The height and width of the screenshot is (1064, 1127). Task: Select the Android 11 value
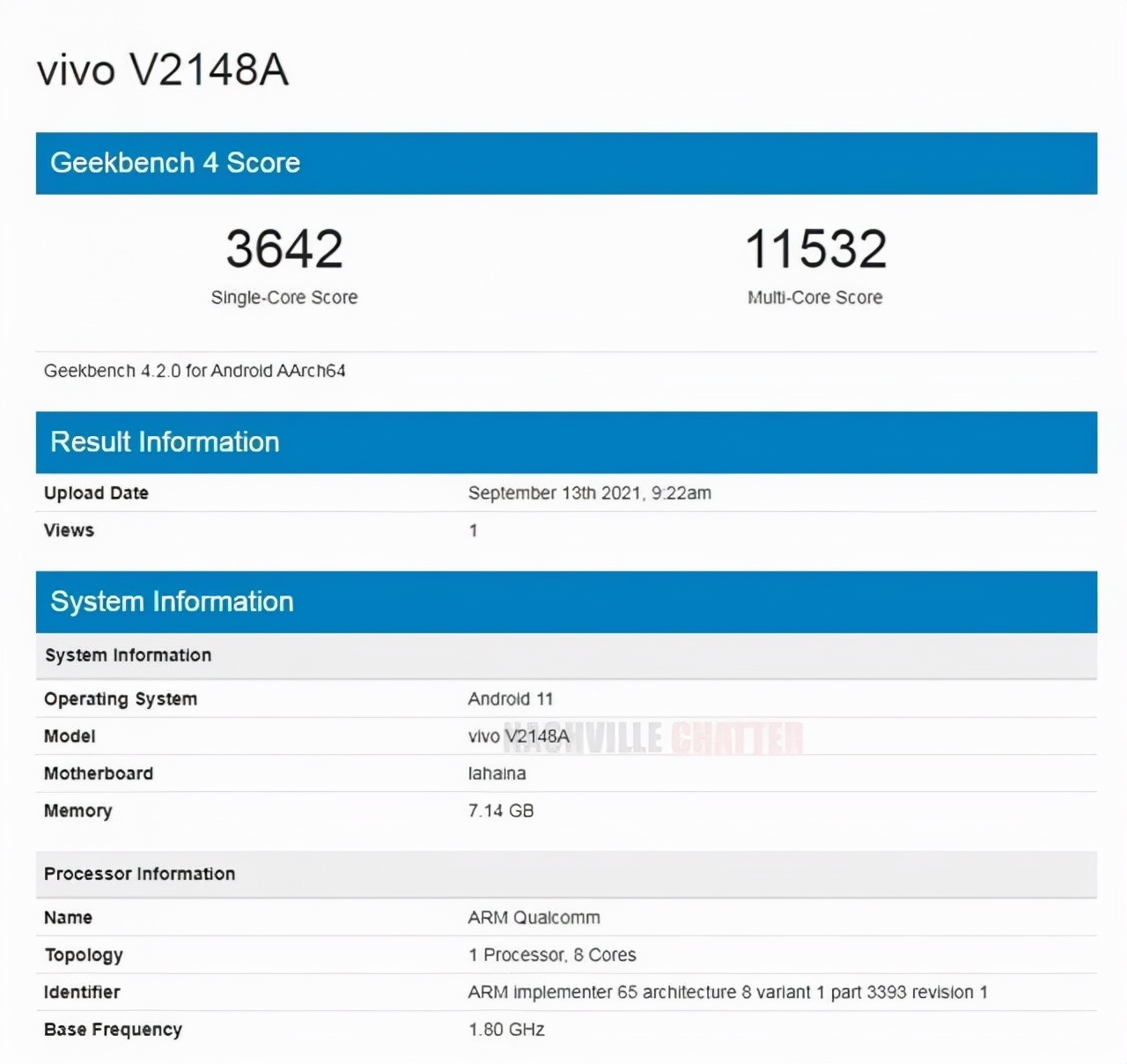pos(511,699)
